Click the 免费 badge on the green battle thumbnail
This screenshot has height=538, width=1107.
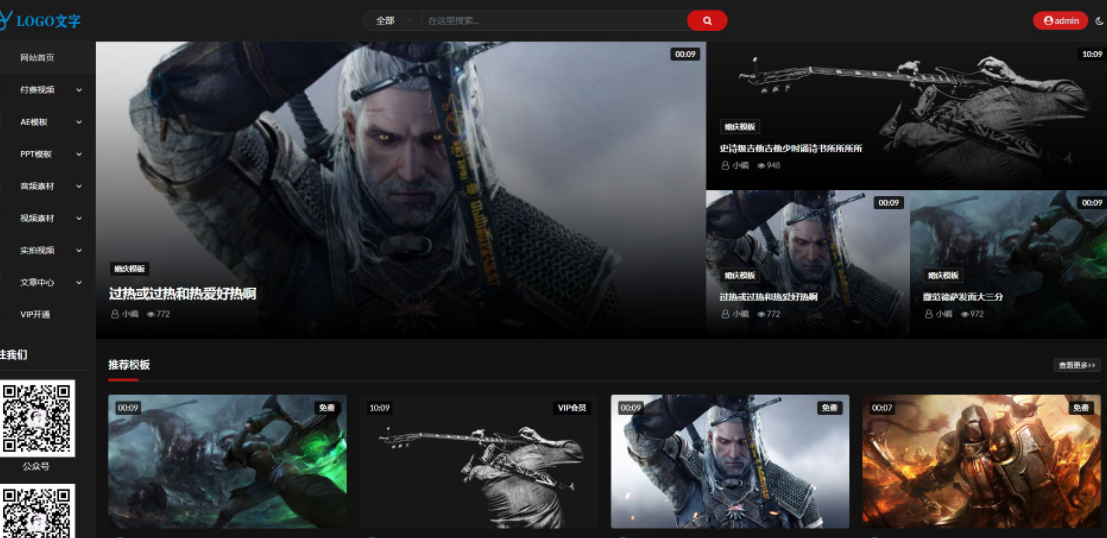click(327, 408)
